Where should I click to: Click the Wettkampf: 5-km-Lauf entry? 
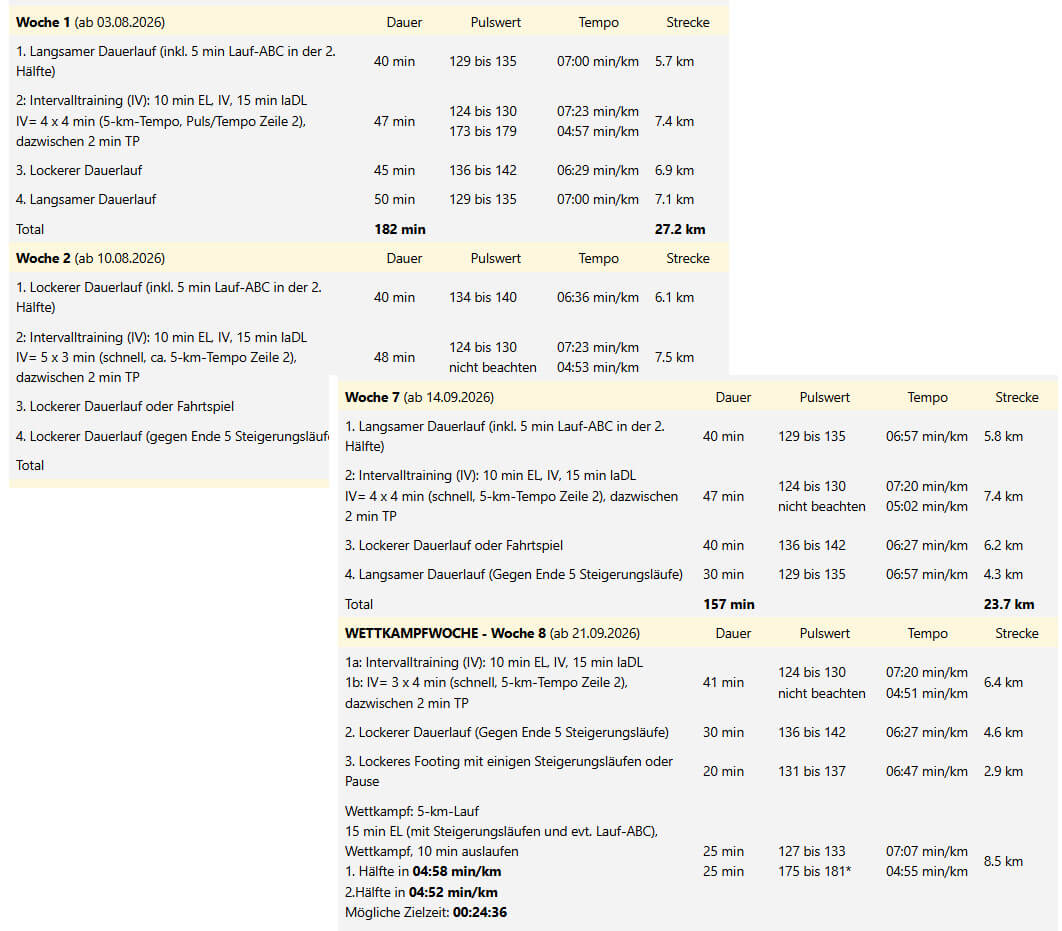tap(412, 811)
